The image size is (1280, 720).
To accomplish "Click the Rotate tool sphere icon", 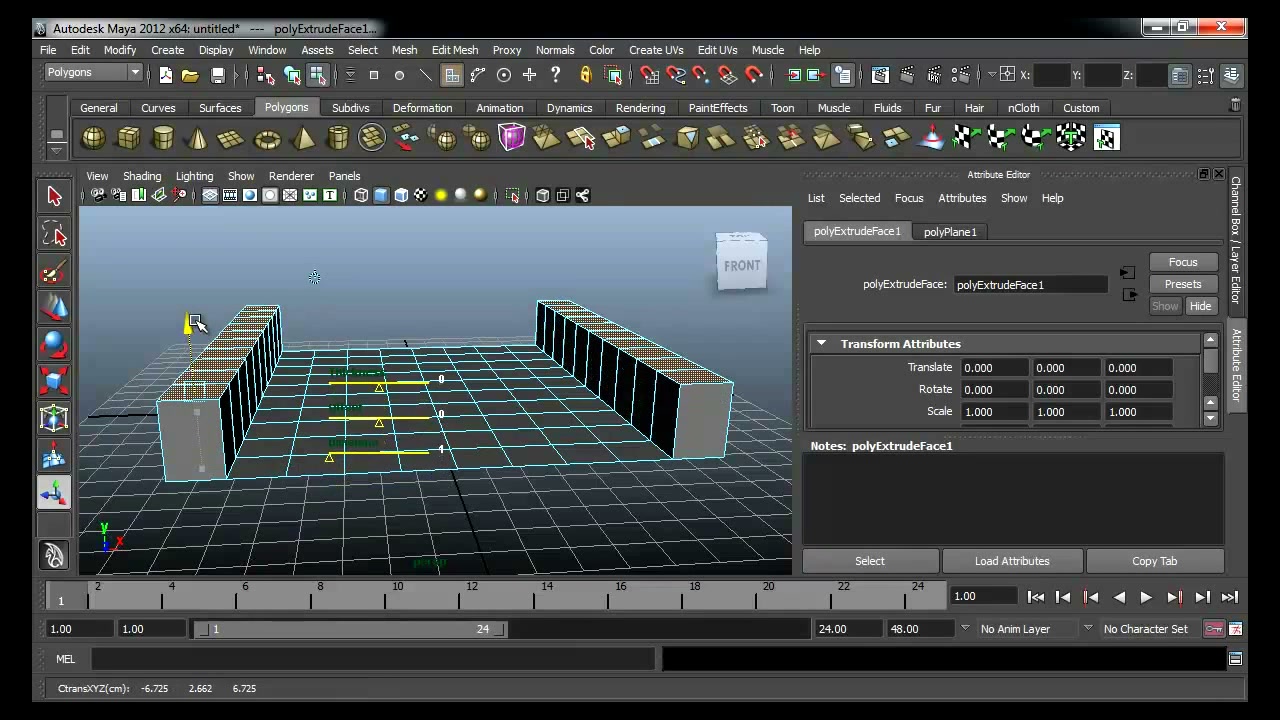I will pos(54,344).
